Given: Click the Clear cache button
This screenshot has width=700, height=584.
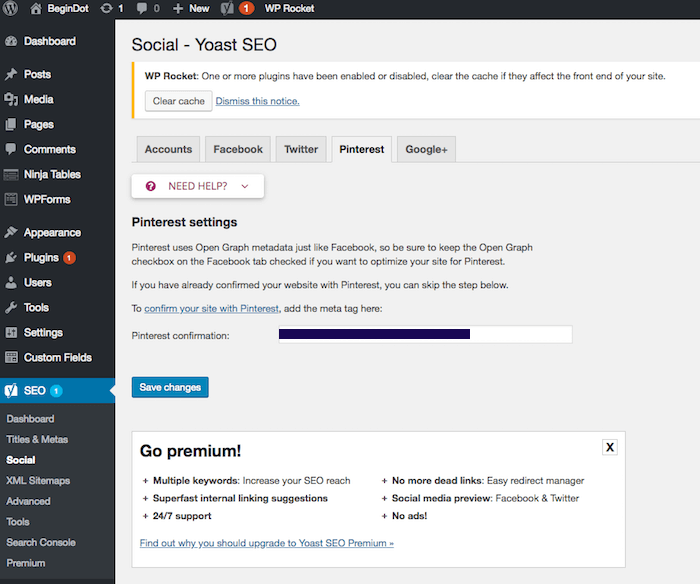Looking at the screenshot, I should pyautogui.click(x=179, y=101).
